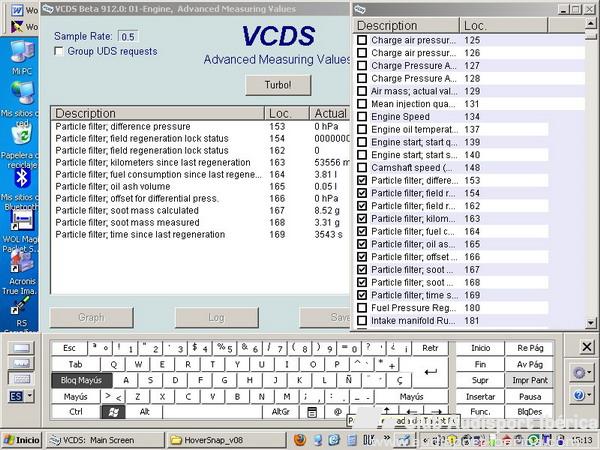Click the VCDS window title icon
The width and height of the screenshot is (600, 450).
coord(47,8)
